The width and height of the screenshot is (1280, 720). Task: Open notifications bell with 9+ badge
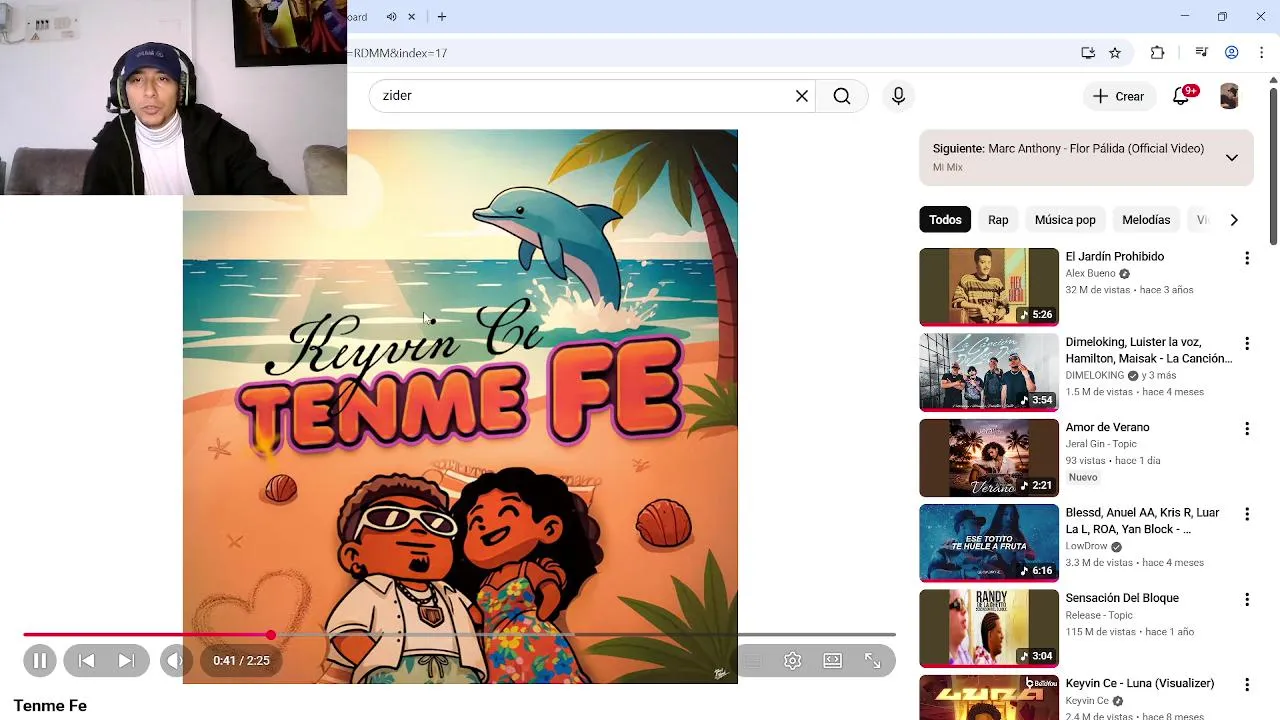coord(1182,96)
